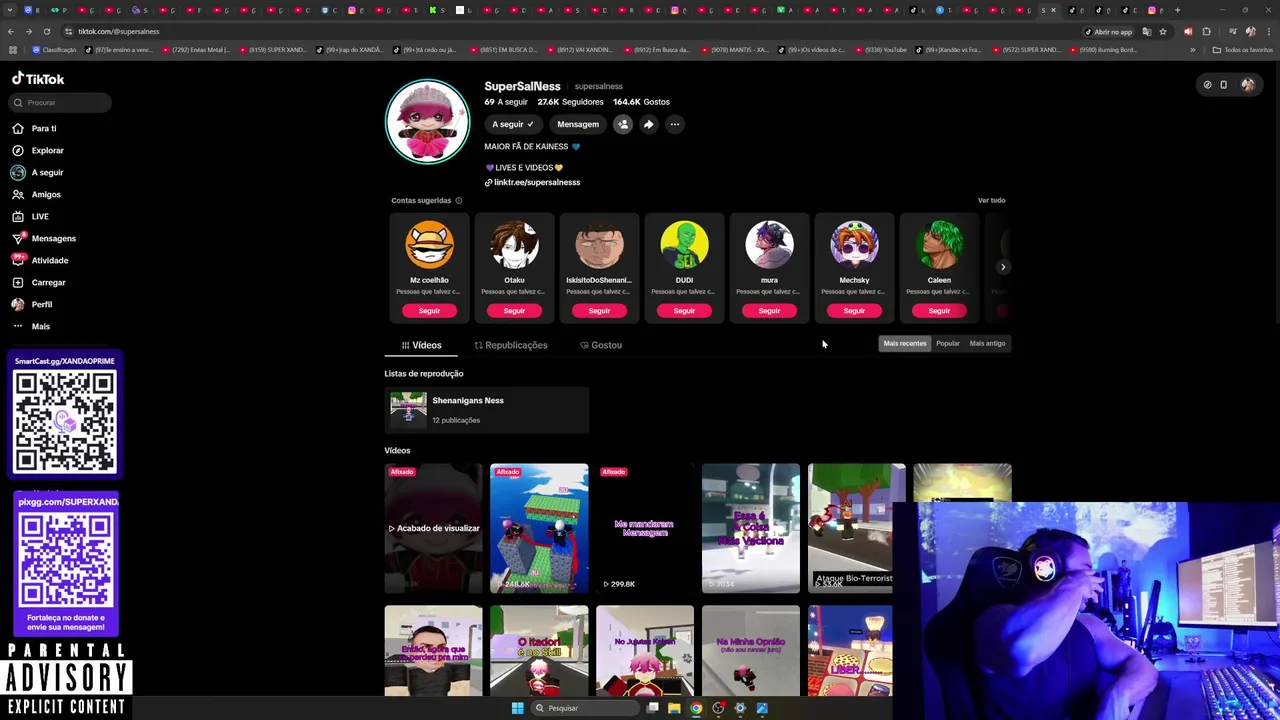Follow DUDI with Seguir button
This screenshot has height=720, width=1280.
pyautogui.click(x=684, y=310)
